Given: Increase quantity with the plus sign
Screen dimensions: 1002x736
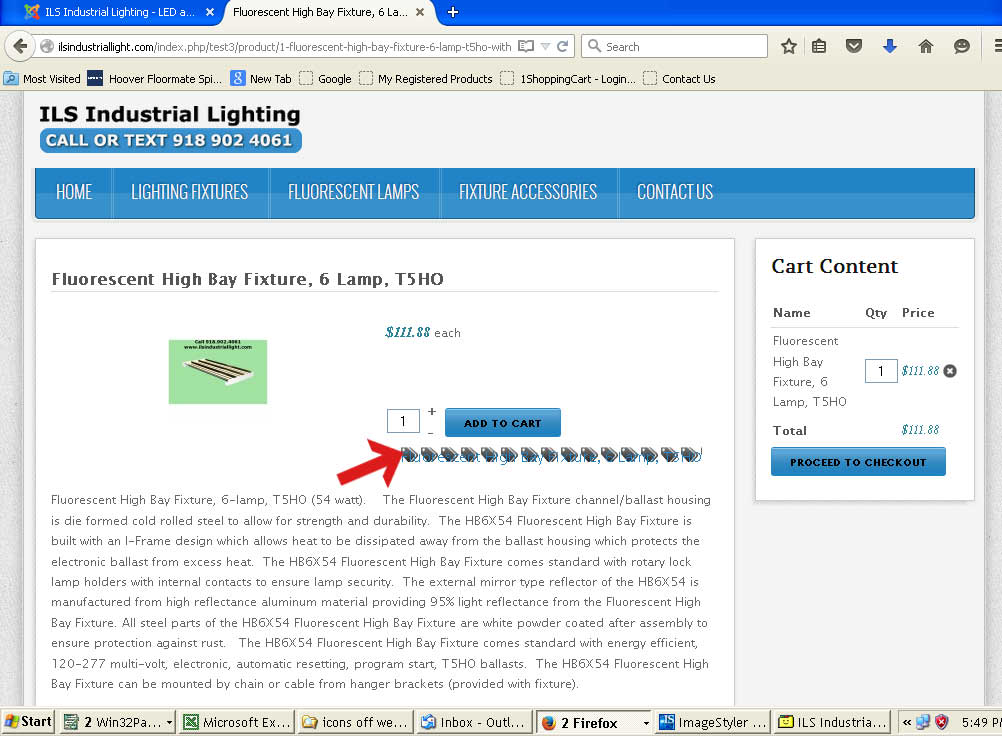Looking at the screenshot, I should 432,411.
